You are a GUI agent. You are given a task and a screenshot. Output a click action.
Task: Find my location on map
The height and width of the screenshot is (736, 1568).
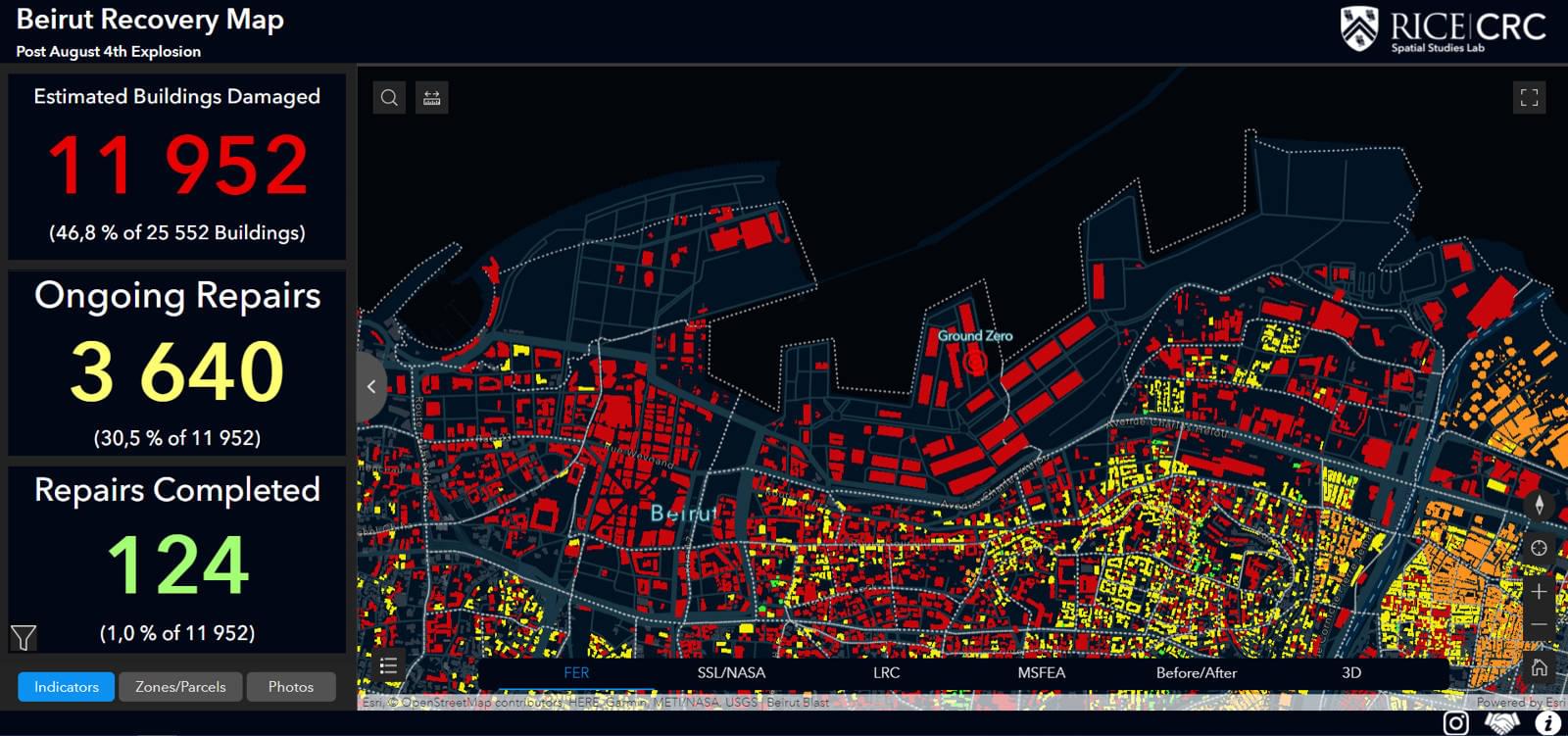tap(1539, 548)
